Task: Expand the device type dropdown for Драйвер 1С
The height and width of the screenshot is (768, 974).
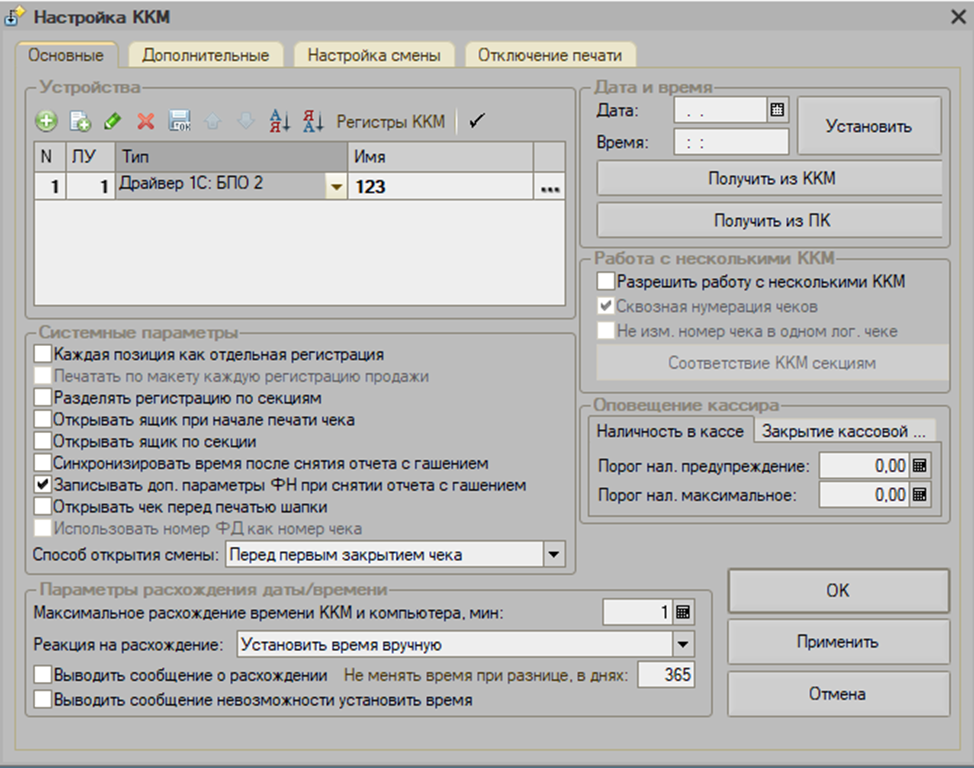Action: 336,187
